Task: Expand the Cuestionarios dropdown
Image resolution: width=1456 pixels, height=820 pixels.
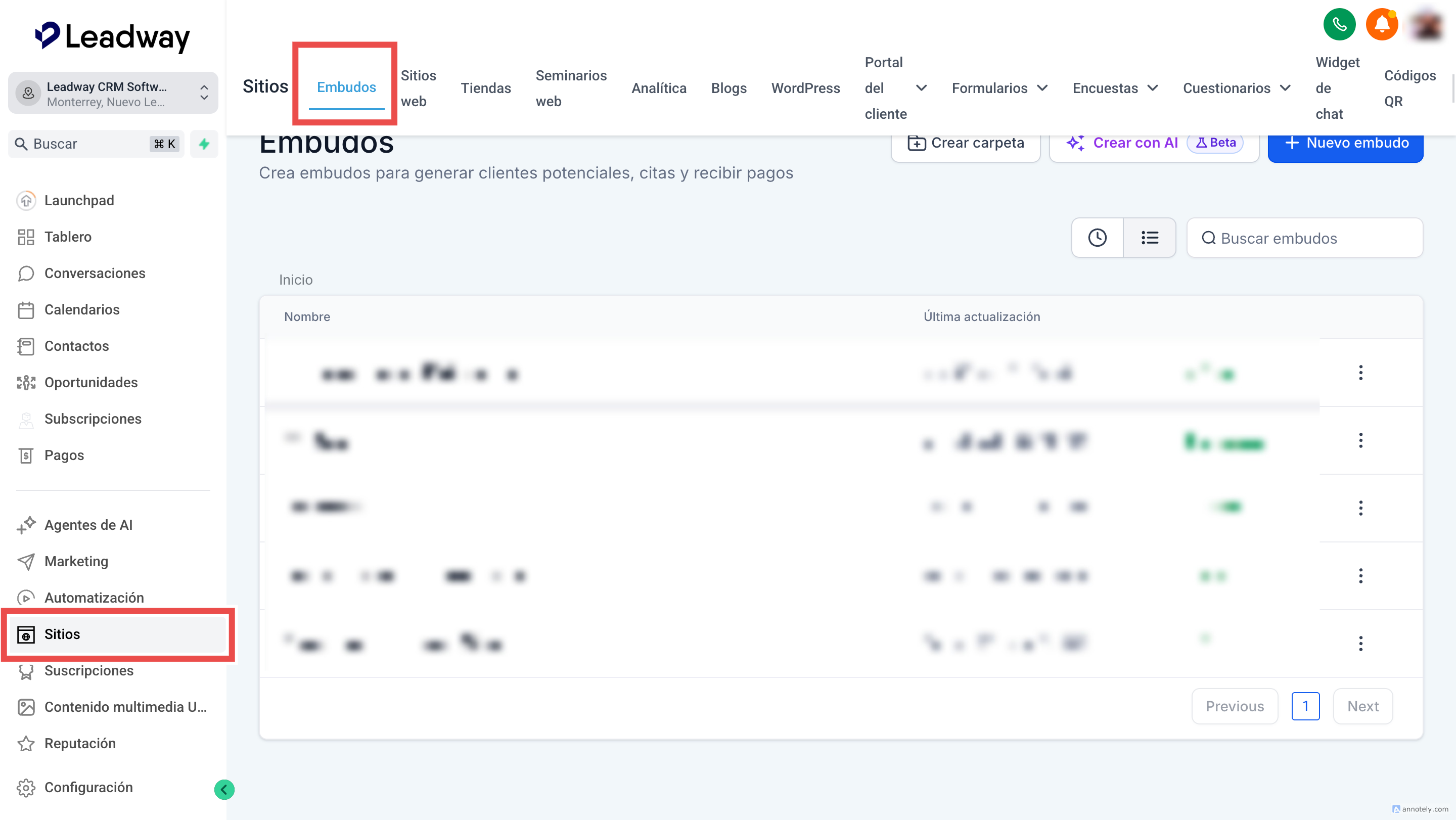Action: click(x=1236, y=88)
